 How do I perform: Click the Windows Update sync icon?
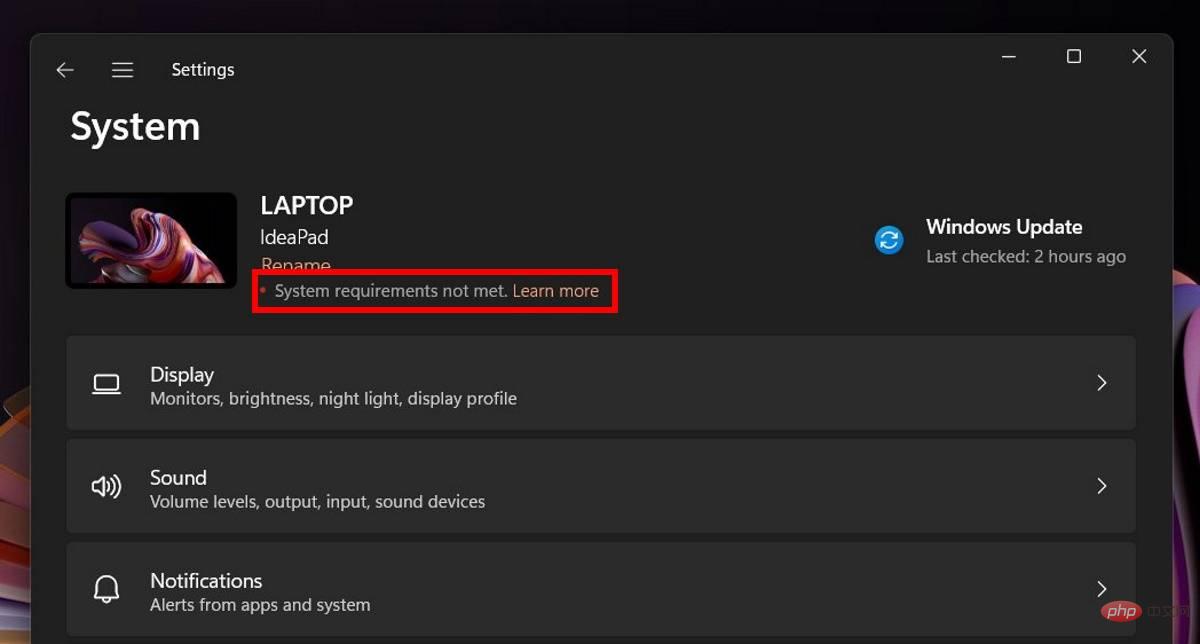click(889, 240)
